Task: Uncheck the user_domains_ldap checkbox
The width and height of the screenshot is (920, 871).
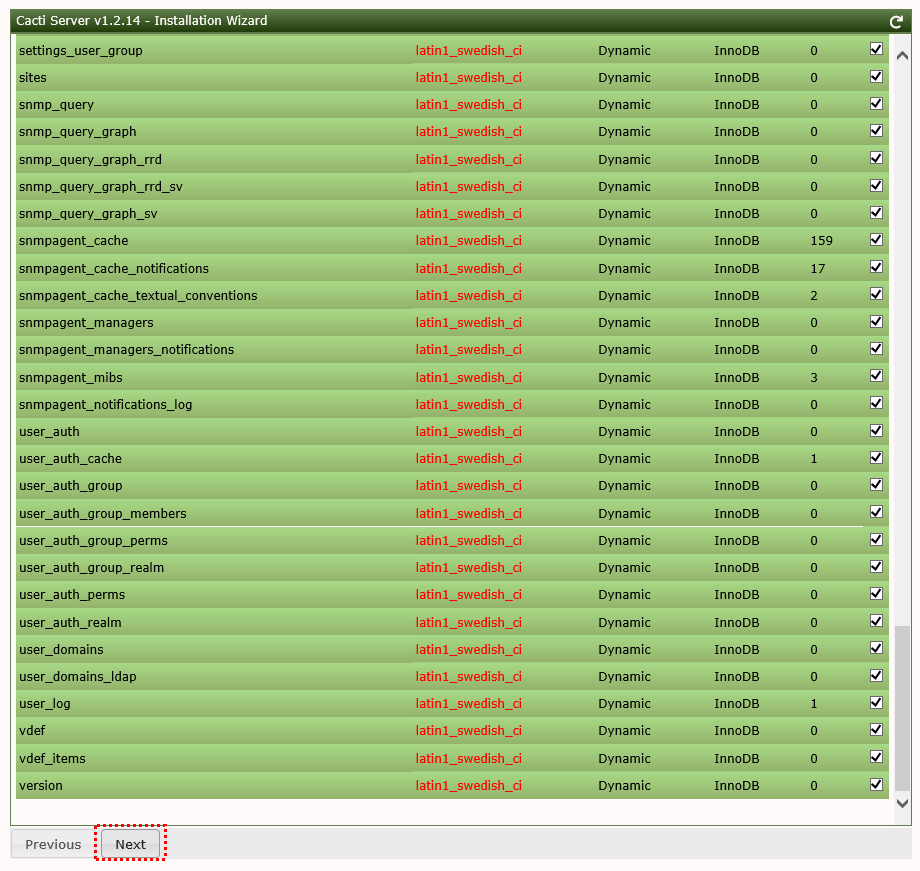Action: pyautogui.click(x=876, y=676)
